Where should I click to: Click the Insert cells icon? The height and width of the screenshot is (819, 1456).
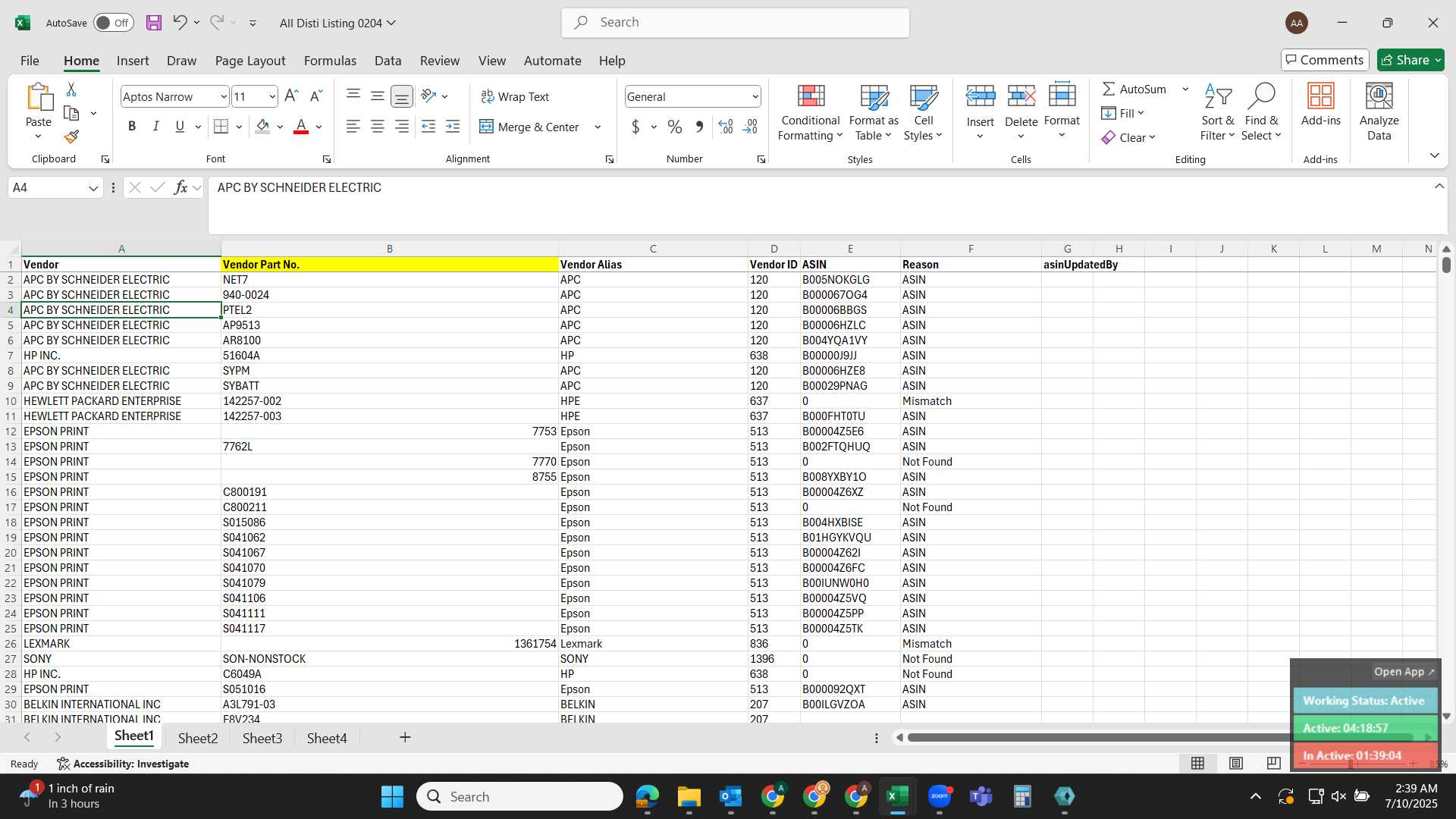click(980, 96)
